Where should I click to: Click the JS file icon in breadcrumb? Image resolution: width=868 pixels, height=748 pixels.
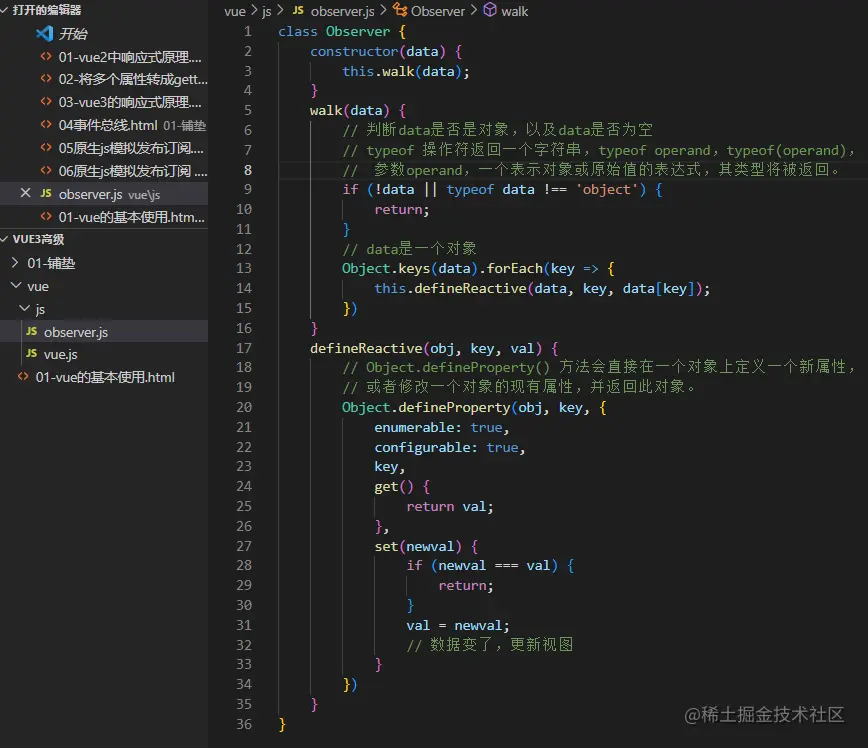point(298,11)
